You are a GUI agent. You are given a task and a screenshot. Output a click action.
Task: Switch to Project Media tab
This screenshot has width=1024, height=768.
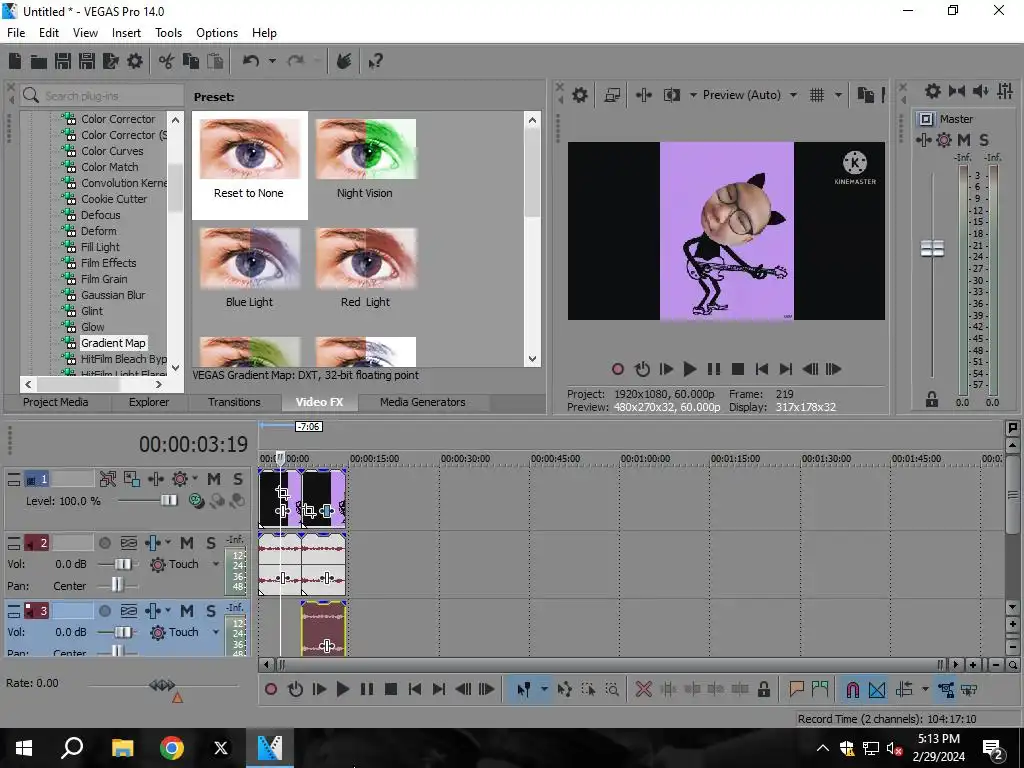pos(56,402)
